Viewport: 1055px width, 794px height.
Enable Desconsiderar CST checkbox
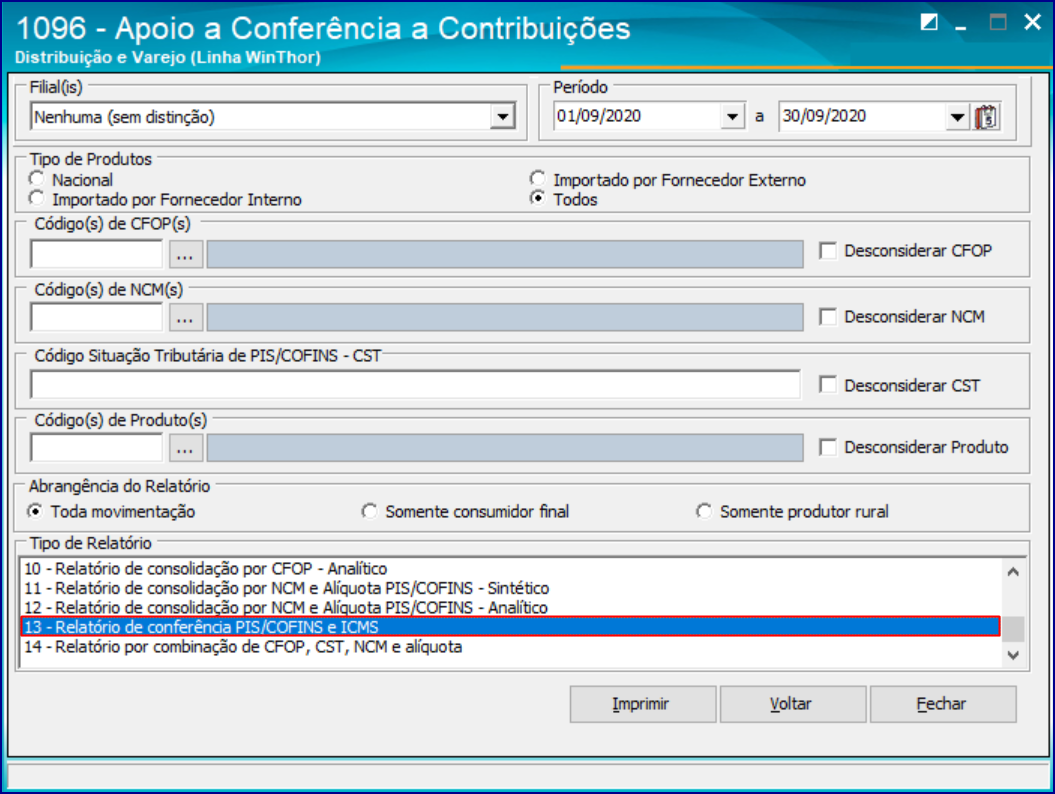pyautogui.click(x=828, y=385)
